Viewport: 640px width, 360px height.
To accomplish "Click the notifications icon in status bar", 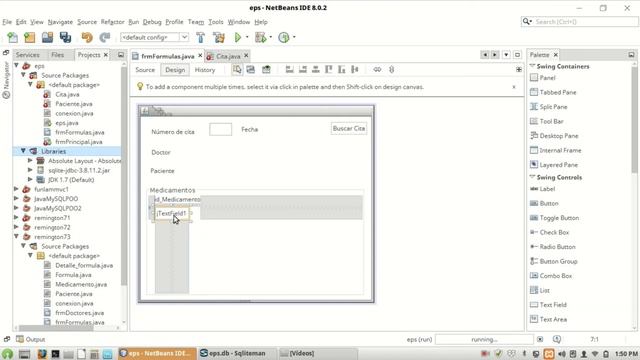I will pos(557,339).
